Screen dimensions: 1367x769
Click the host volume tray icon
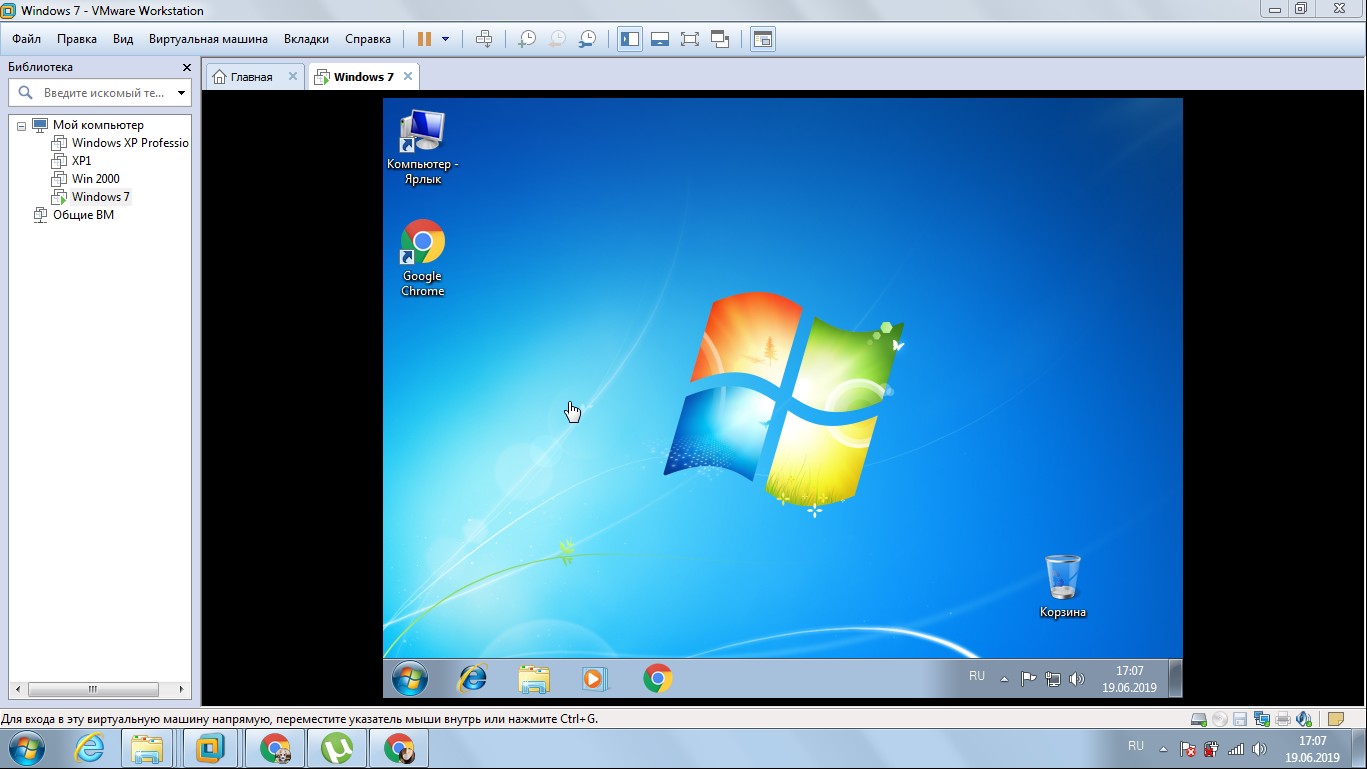[1259, 749]
